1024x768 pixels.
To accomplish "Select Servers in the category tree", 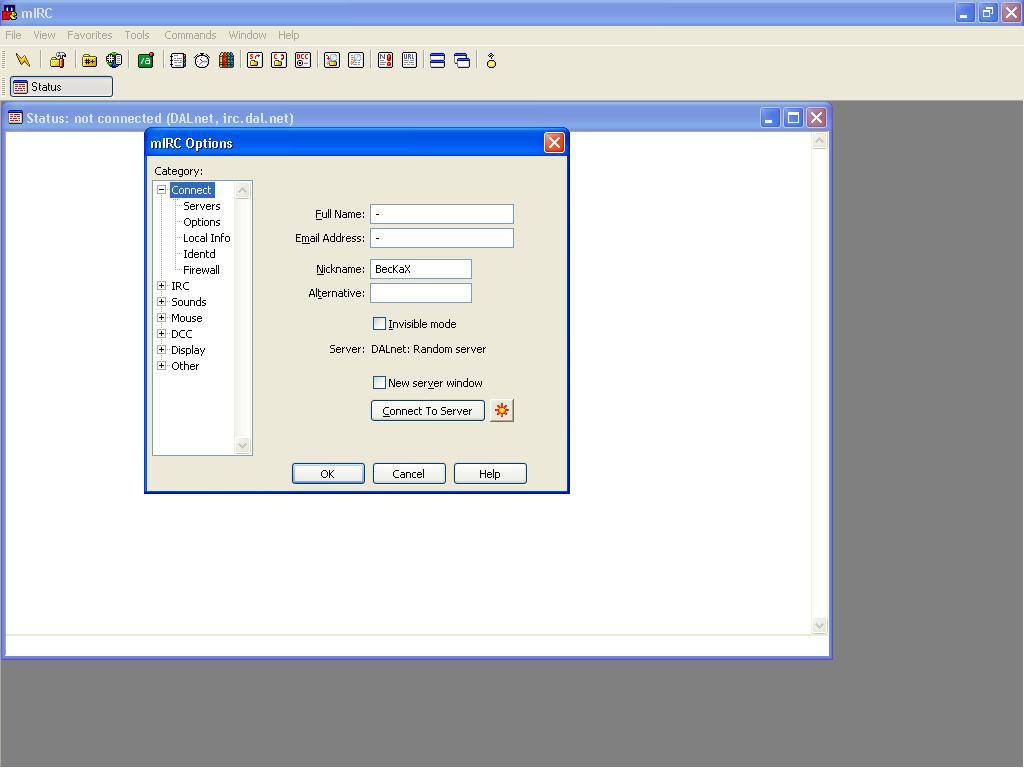I will pos(201,206).
